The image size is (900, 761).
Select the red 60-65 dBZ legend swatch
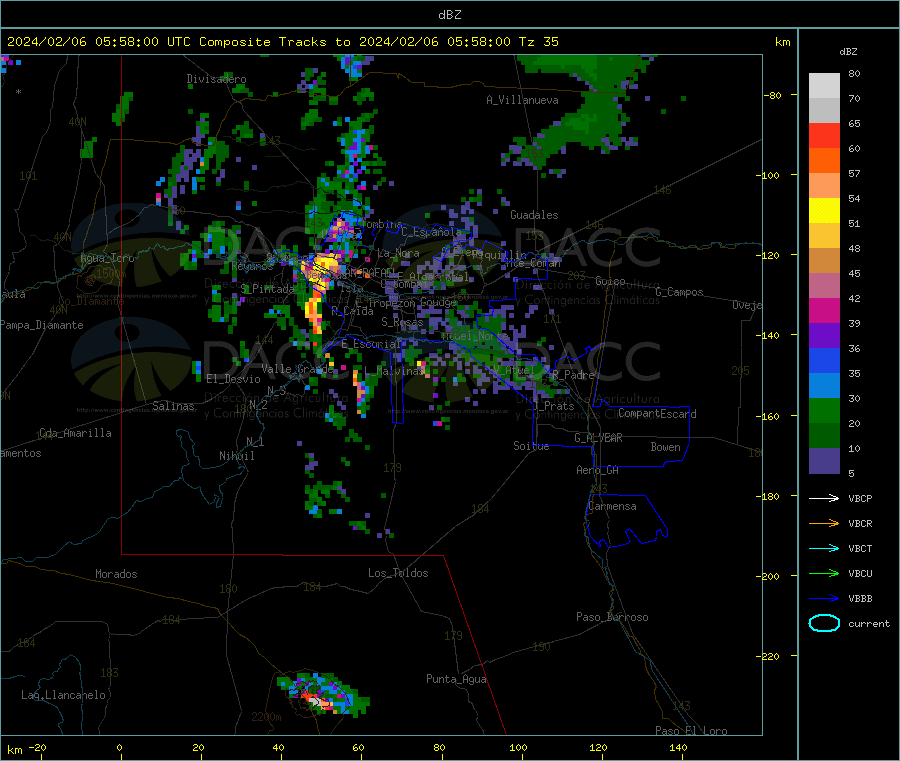point(824,135)
